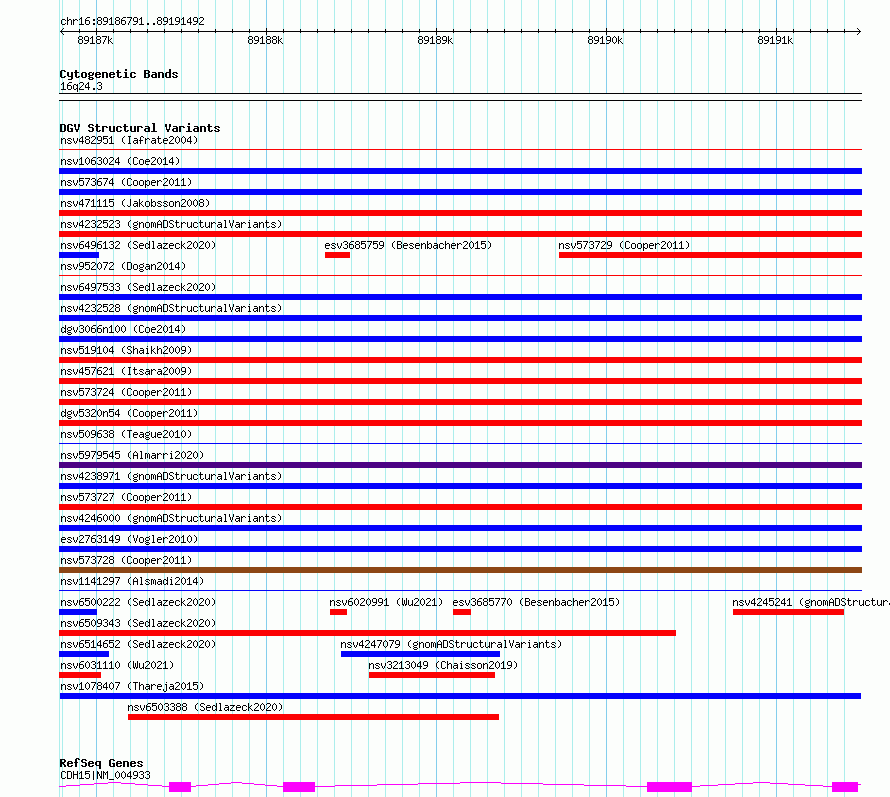Screen dimensions: 890x797
Task: Click nsv6514652 (Sedlazeck2020) label
Action: point(138,644)
